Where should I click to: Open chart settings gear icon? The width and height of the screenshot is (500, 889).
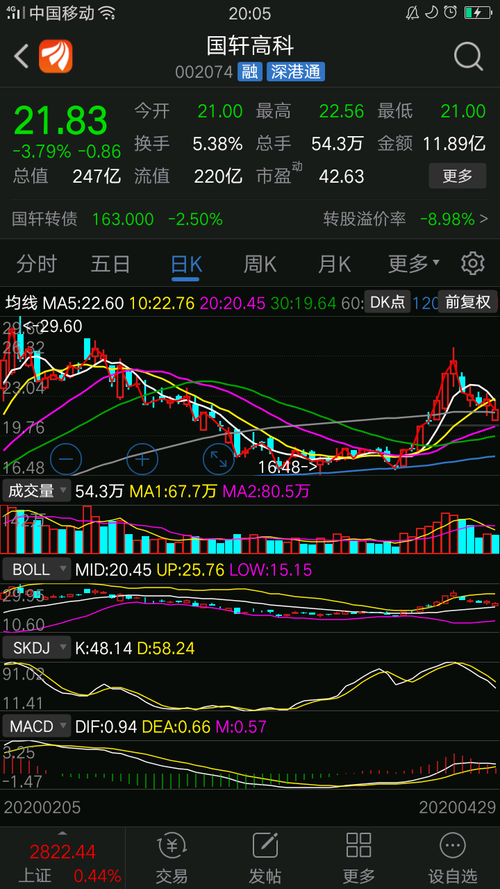coord(472,264)
